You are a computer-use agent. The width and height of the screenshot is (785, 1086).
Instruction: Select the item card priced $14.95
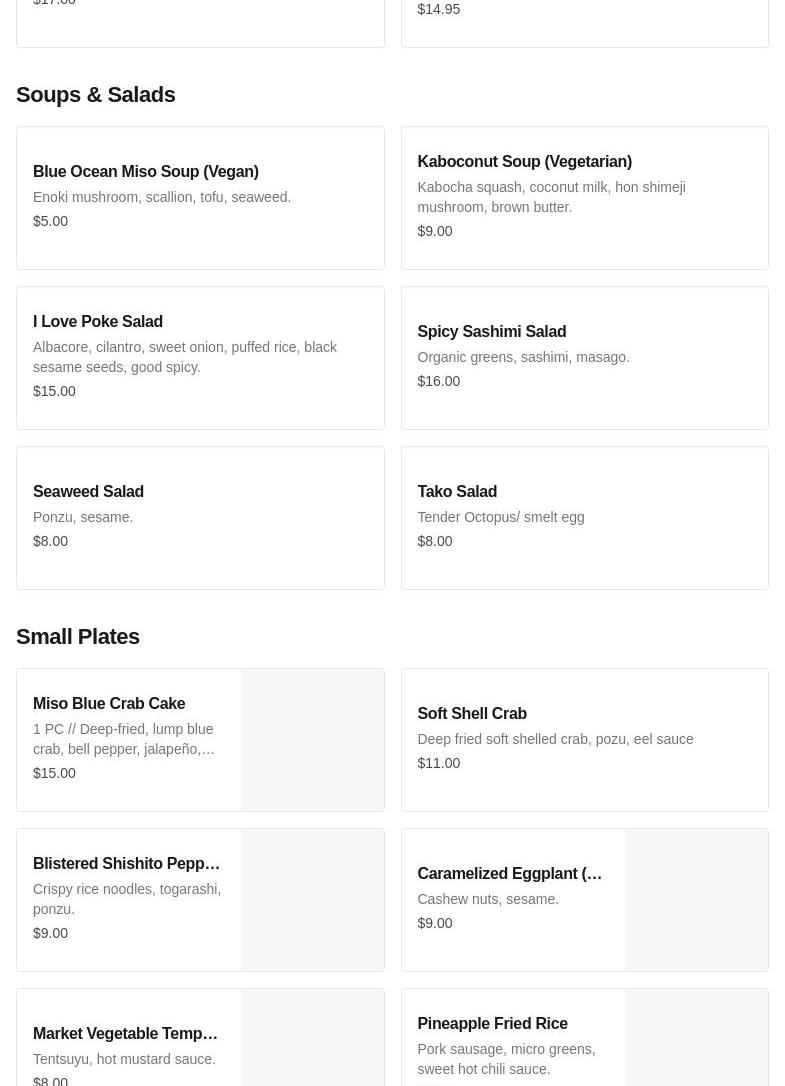pyautogui.click(x=584, y=20)
